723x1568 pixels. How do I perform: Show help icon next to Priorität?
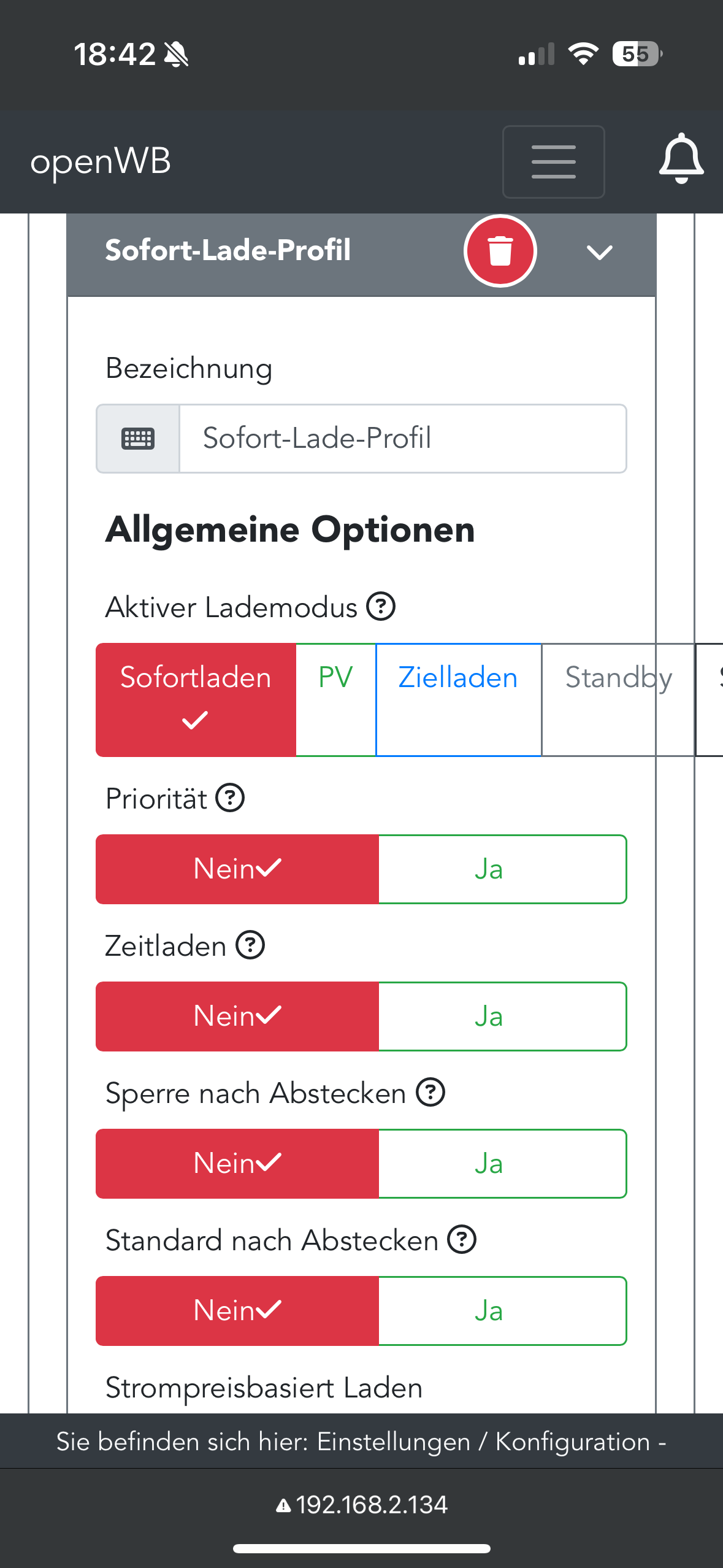coord(231,798)
